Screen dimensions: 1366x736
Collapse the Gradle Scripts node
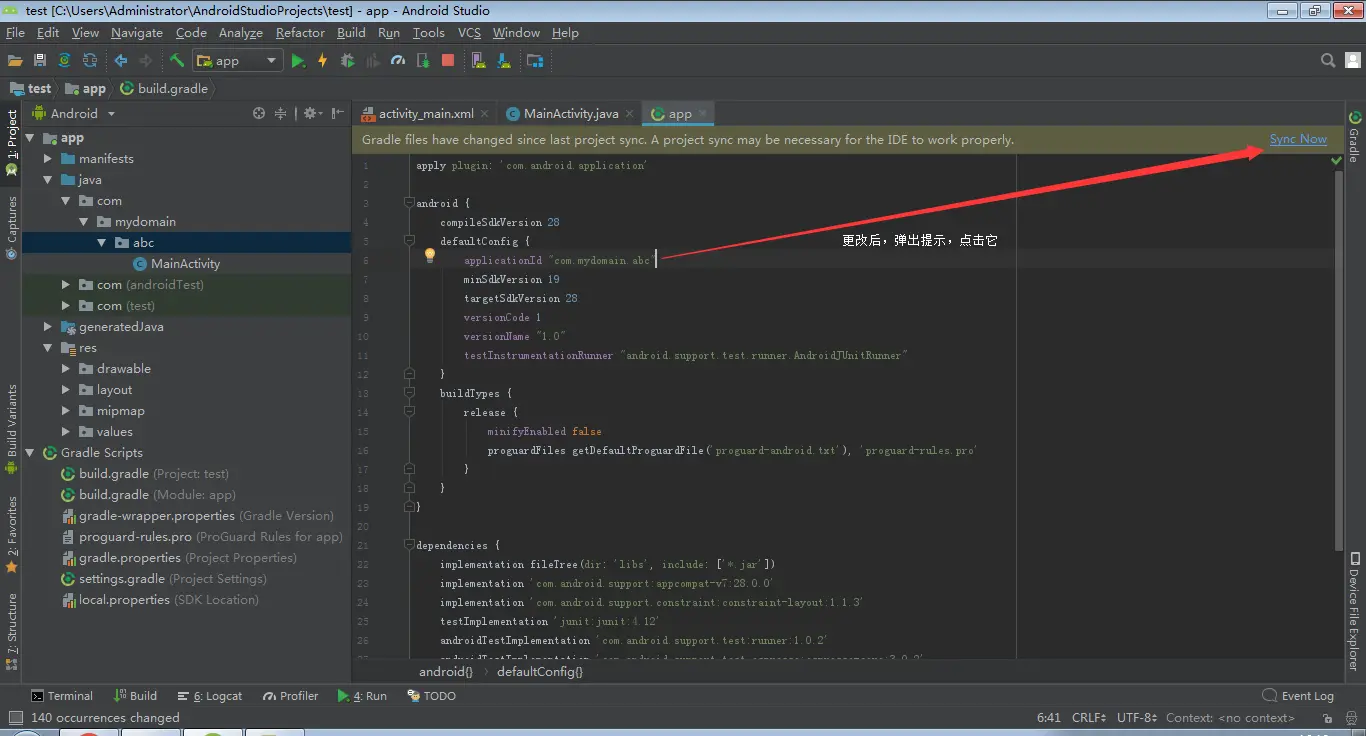(x=30, y=453)
